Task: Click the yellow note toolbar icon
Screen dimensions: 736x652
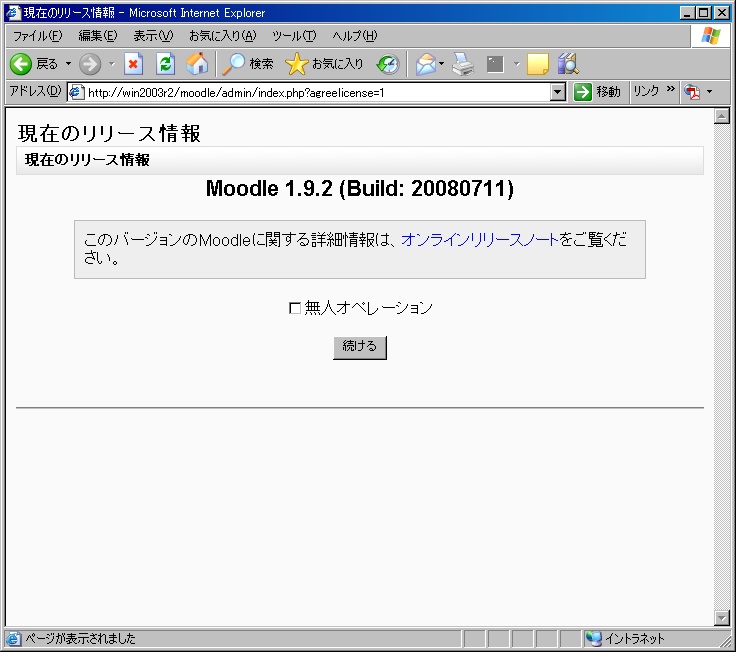Action: 537,64
